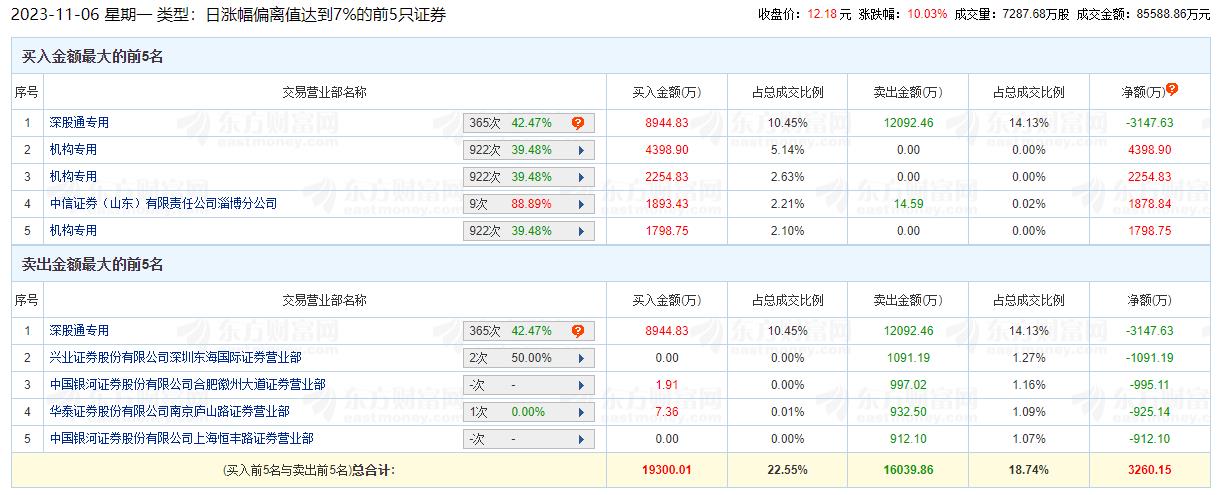Expand arrow in 机构专用 row buying 1798.75
The height and width of the screenshot is (495, 1220).
coord(580,231)
